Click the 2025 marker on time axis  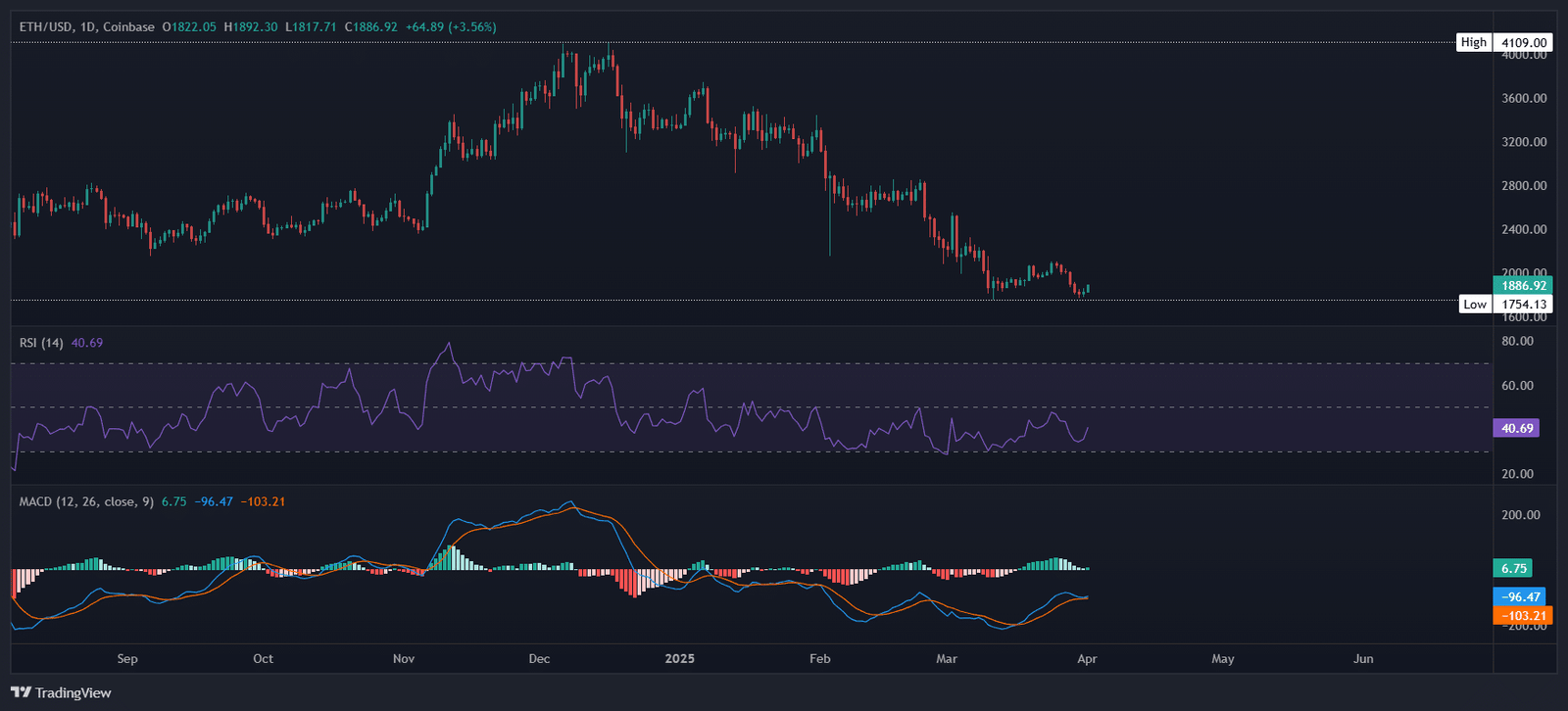pyautogui.click(x=679, y=658)
